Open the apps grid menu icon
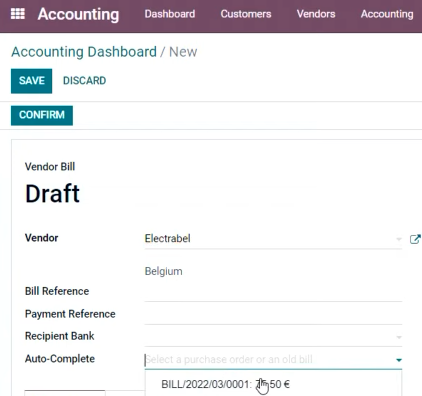The image size is (422, 396). coord(18,14)
